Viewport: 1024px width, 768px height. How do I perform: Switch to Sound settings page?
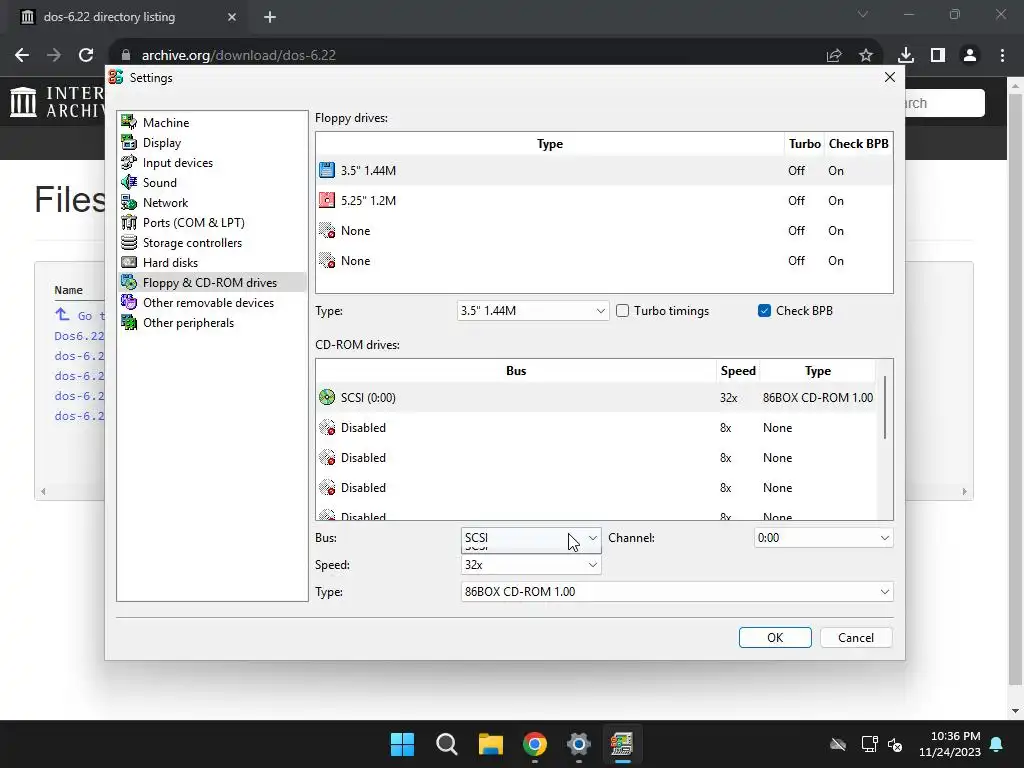coord(159,182)
